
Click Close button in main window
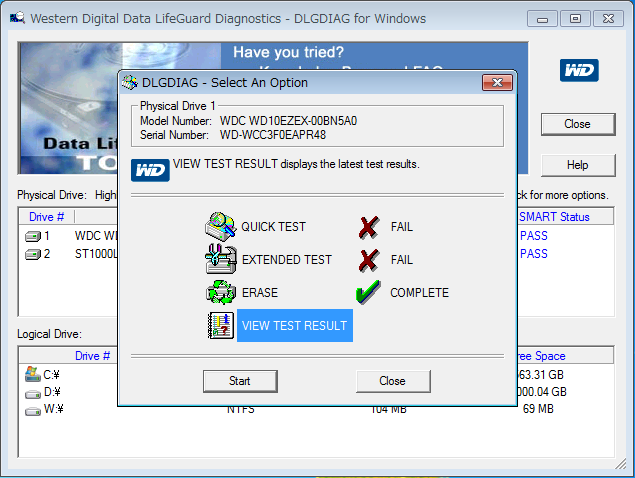[x=578, y=124]
